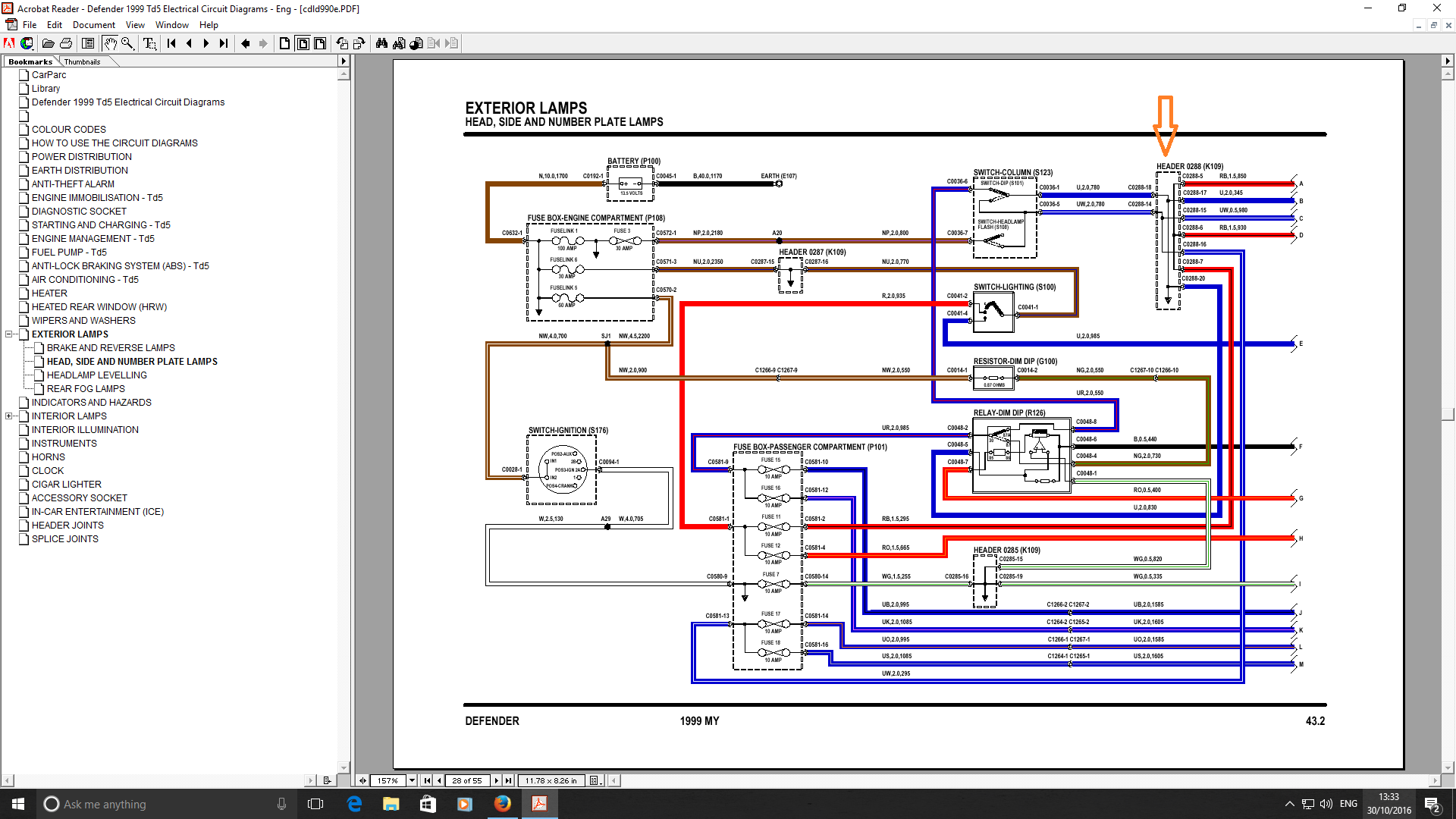Open the Window menu
The image size is (1456, 819).
[172, 25]
